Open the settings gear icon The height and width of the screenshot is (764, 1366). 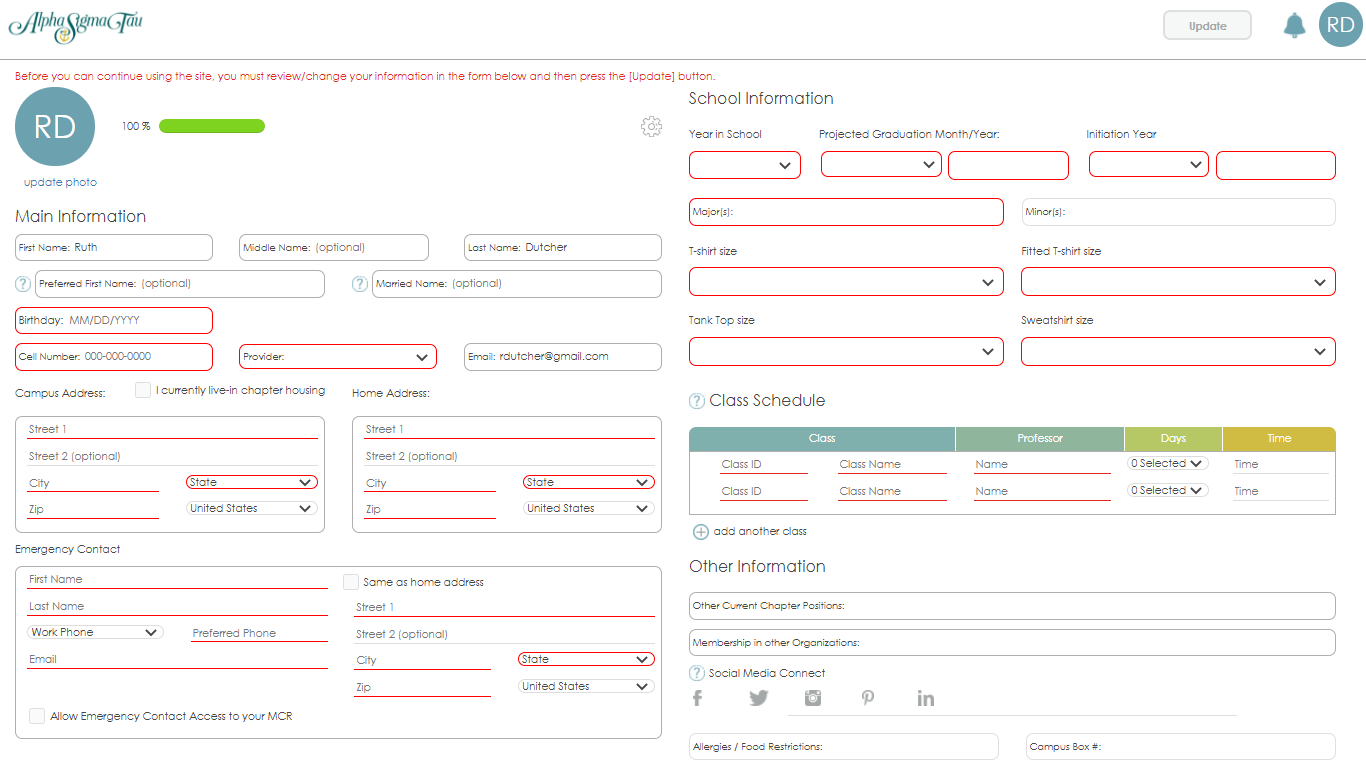[651, 126]
